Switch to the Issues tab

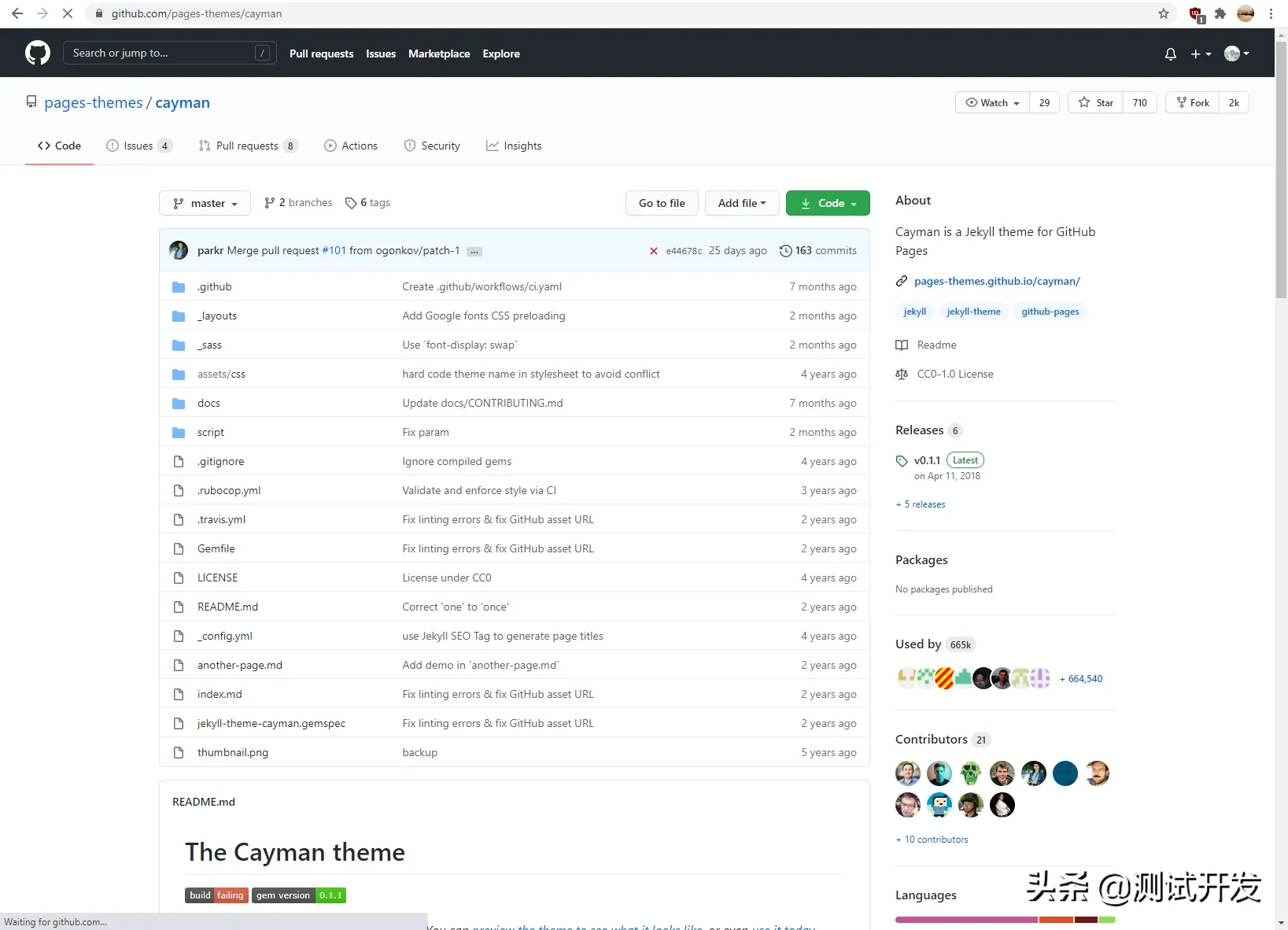coord(139,146)
